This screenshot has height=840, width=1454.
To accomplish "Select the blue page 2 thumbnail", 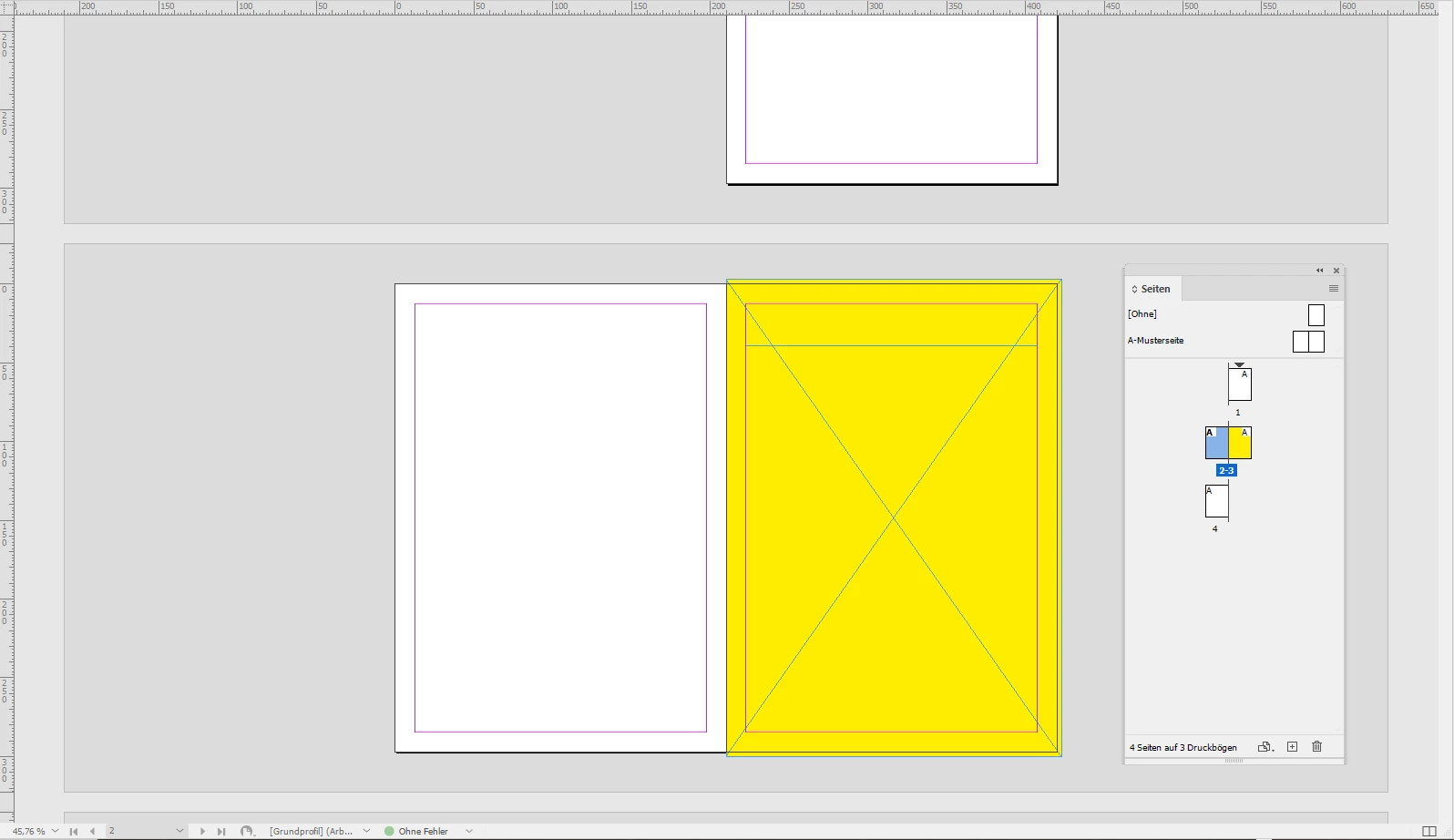I will pos(1216,443).
